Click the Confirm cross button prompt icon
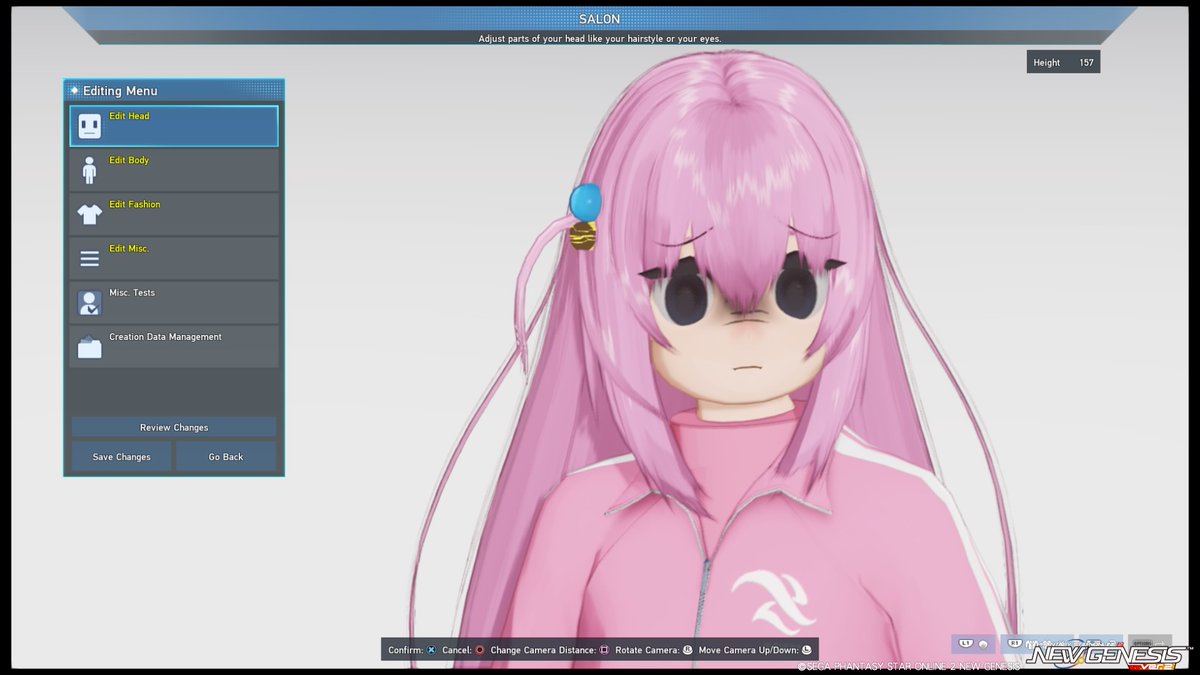The width and height of the screenshot is (1200, 675). [x=430, y=650]
